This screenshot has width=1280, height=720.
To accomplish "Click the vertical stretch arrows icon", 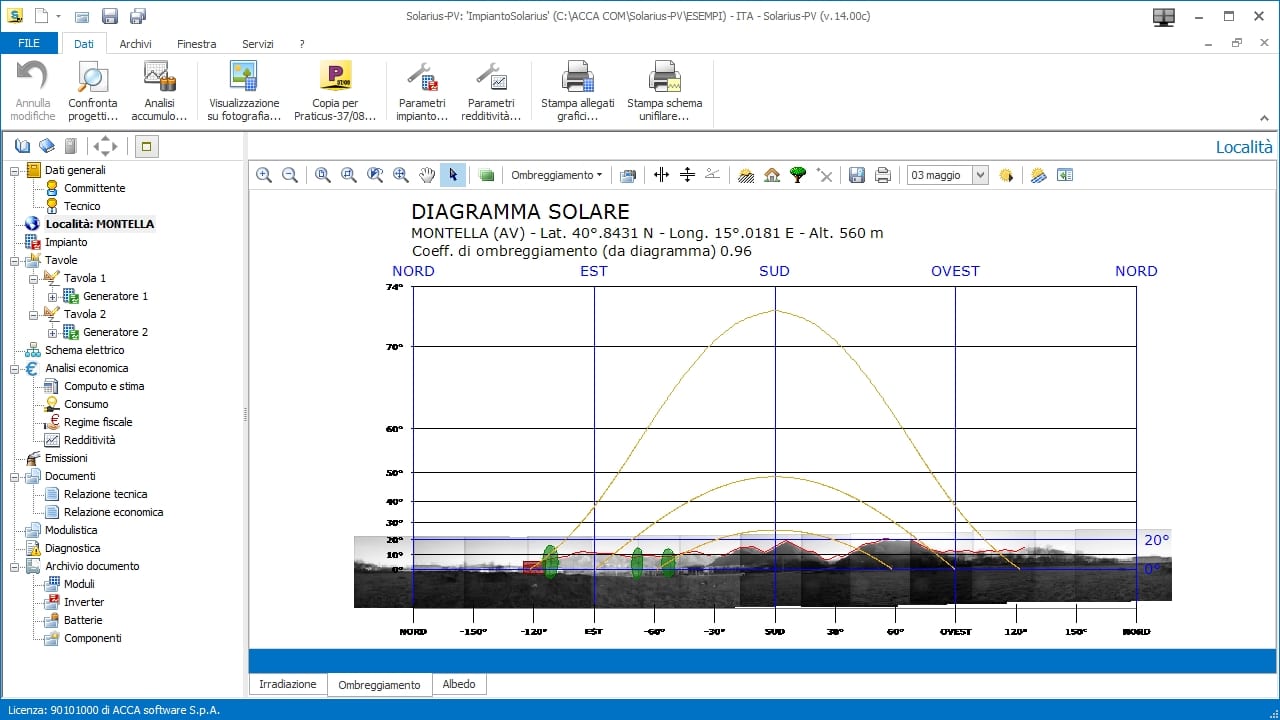I will click(687, 175).
